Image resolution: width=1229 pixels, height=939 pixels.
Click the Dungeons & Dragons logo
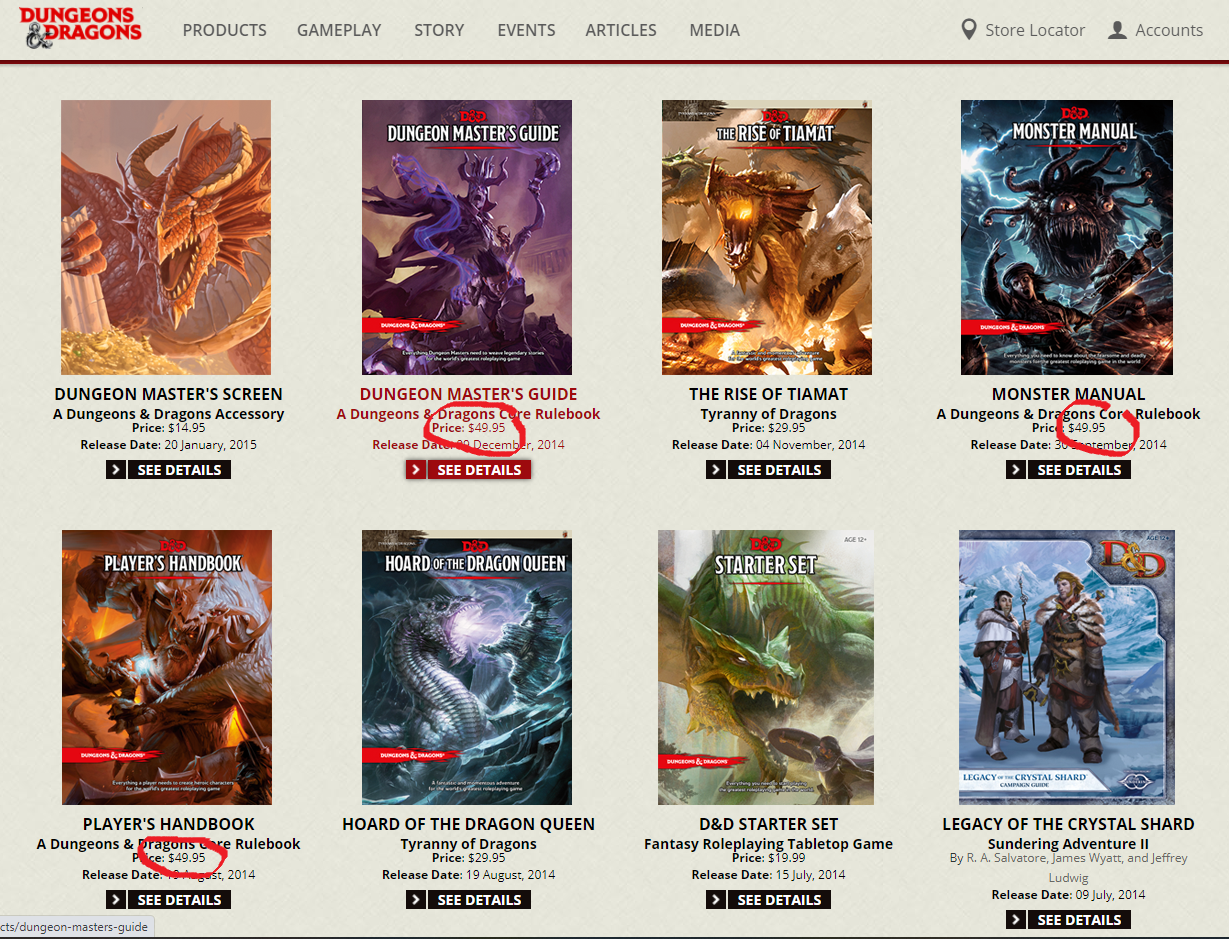tap(80, 29)
